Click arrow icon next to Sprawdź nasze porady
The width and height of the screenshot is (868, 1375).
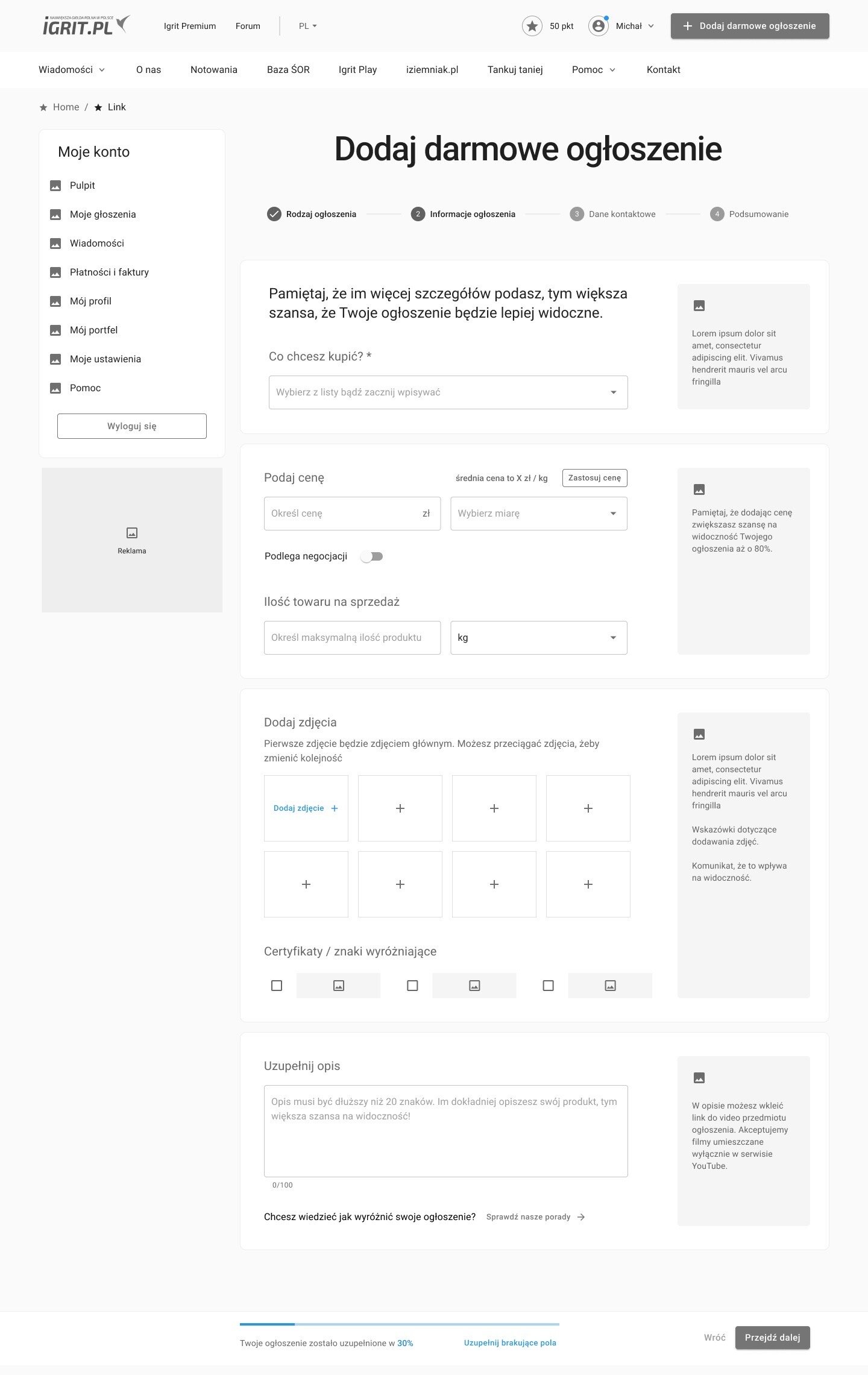coord(581,1217)
